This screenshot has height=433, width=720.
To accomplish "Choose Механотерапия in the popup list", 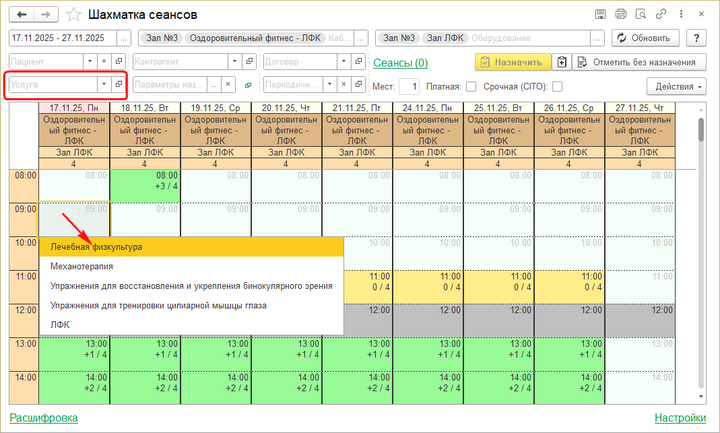I will [x=82, y=266].
